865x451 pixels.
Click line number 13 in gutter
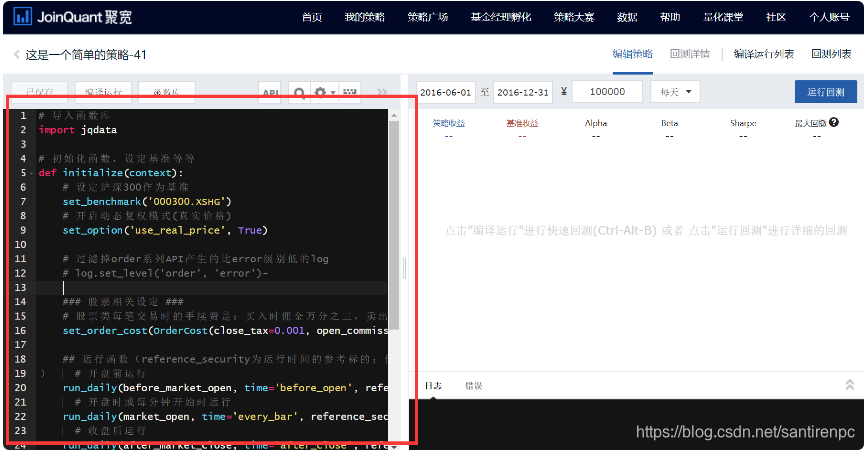click(x=20, y=288)
